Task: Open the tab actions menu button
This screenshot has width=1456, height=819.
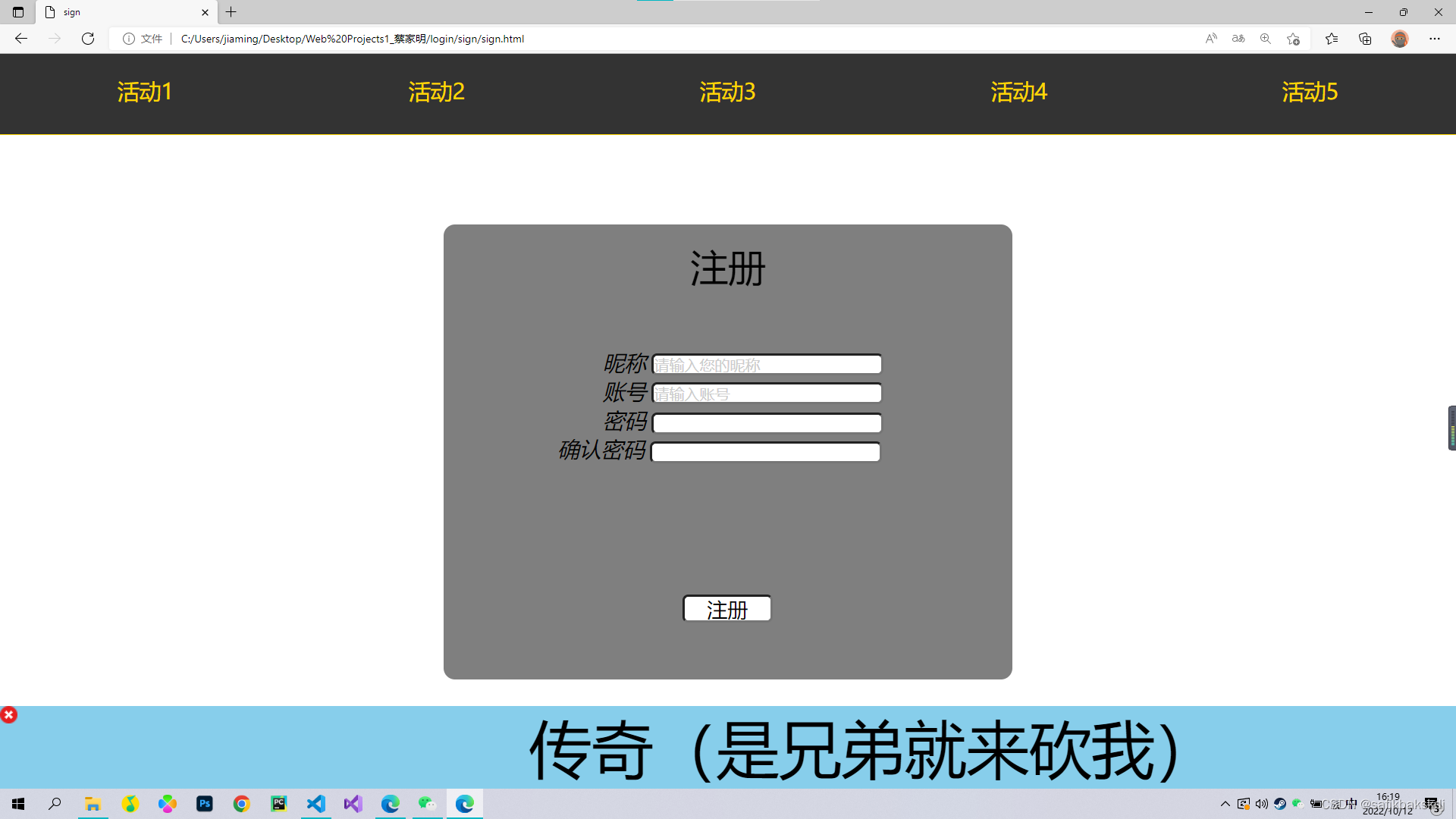Action: click(18, 12)
